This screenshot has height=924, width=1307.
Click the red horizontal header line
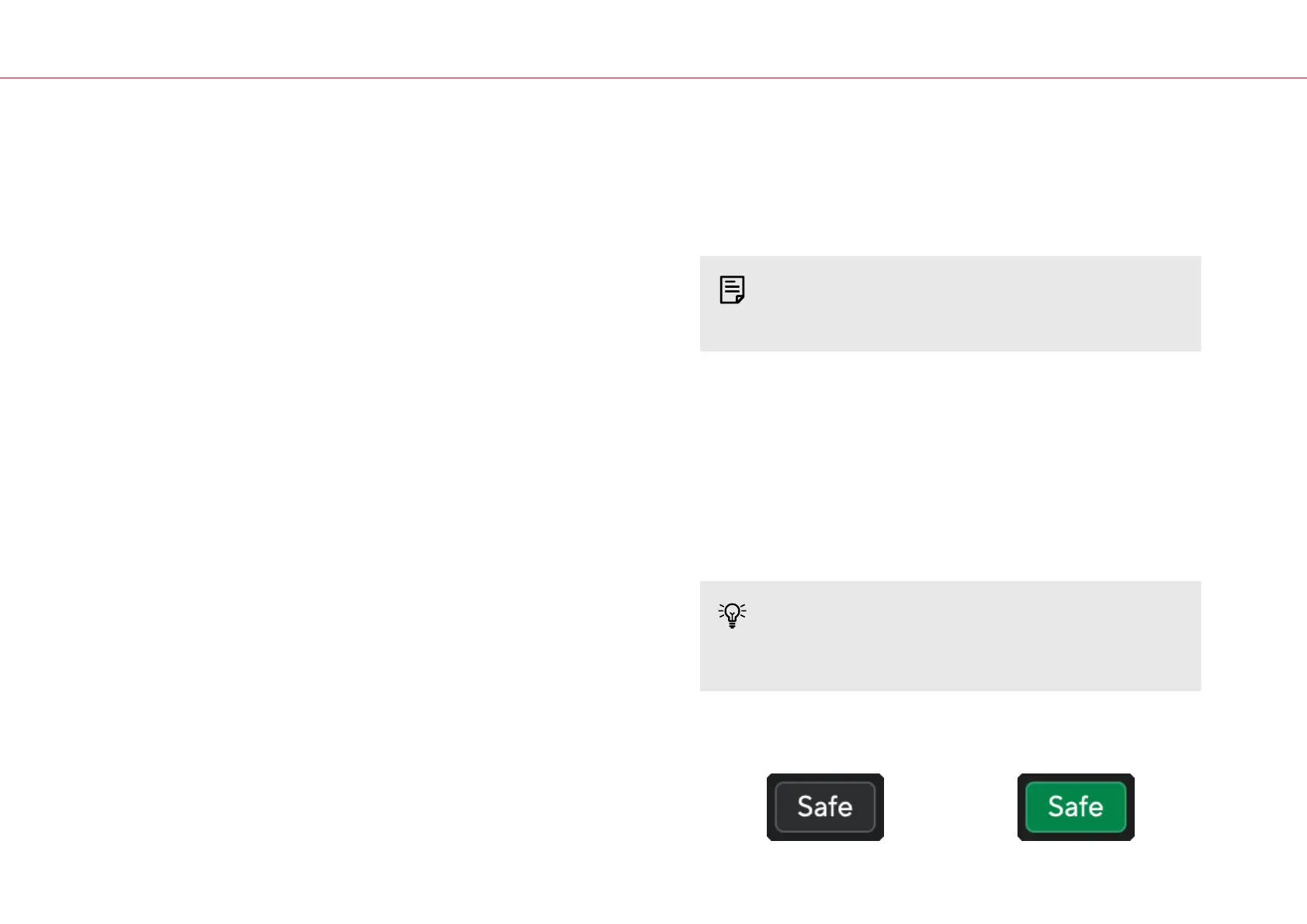(x=653, y=78)
